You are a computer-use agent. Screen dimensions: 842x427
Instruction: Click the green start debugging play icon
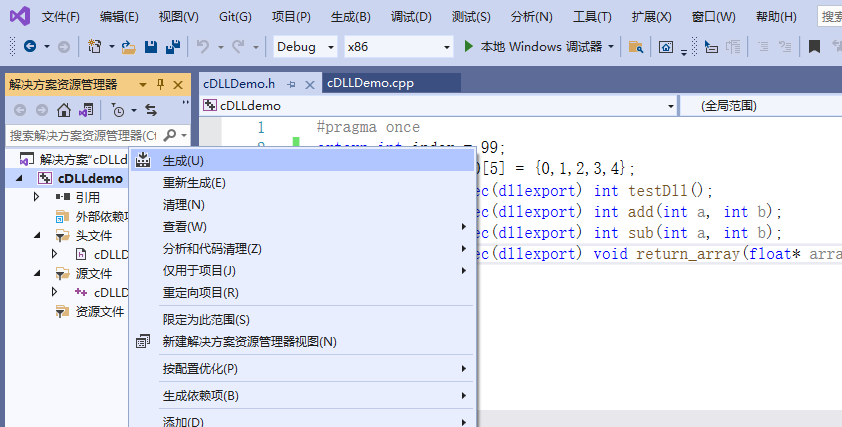pos(469,47)
